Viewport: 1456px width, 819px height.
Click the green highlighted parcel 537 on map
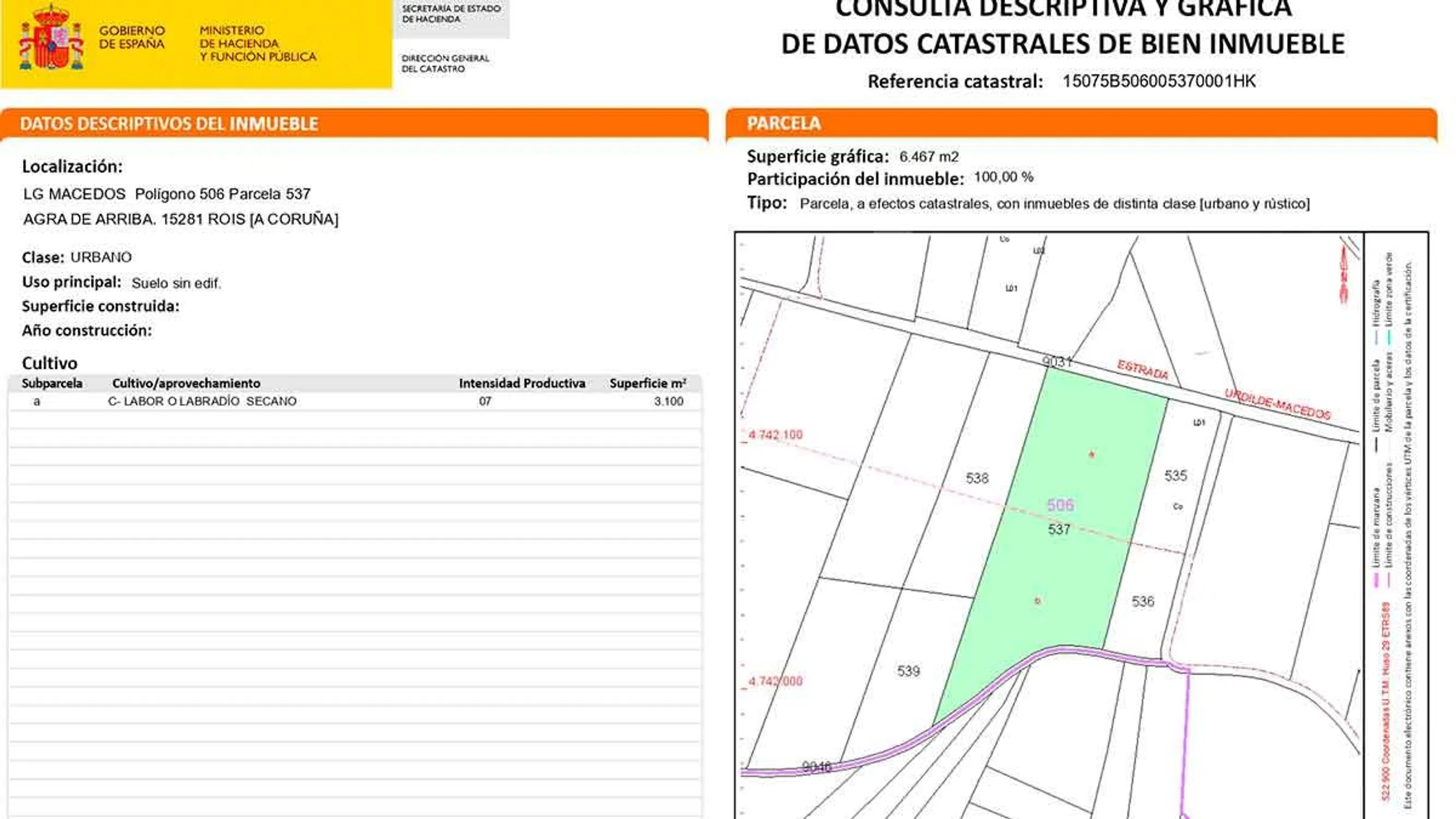[1062, 560]
